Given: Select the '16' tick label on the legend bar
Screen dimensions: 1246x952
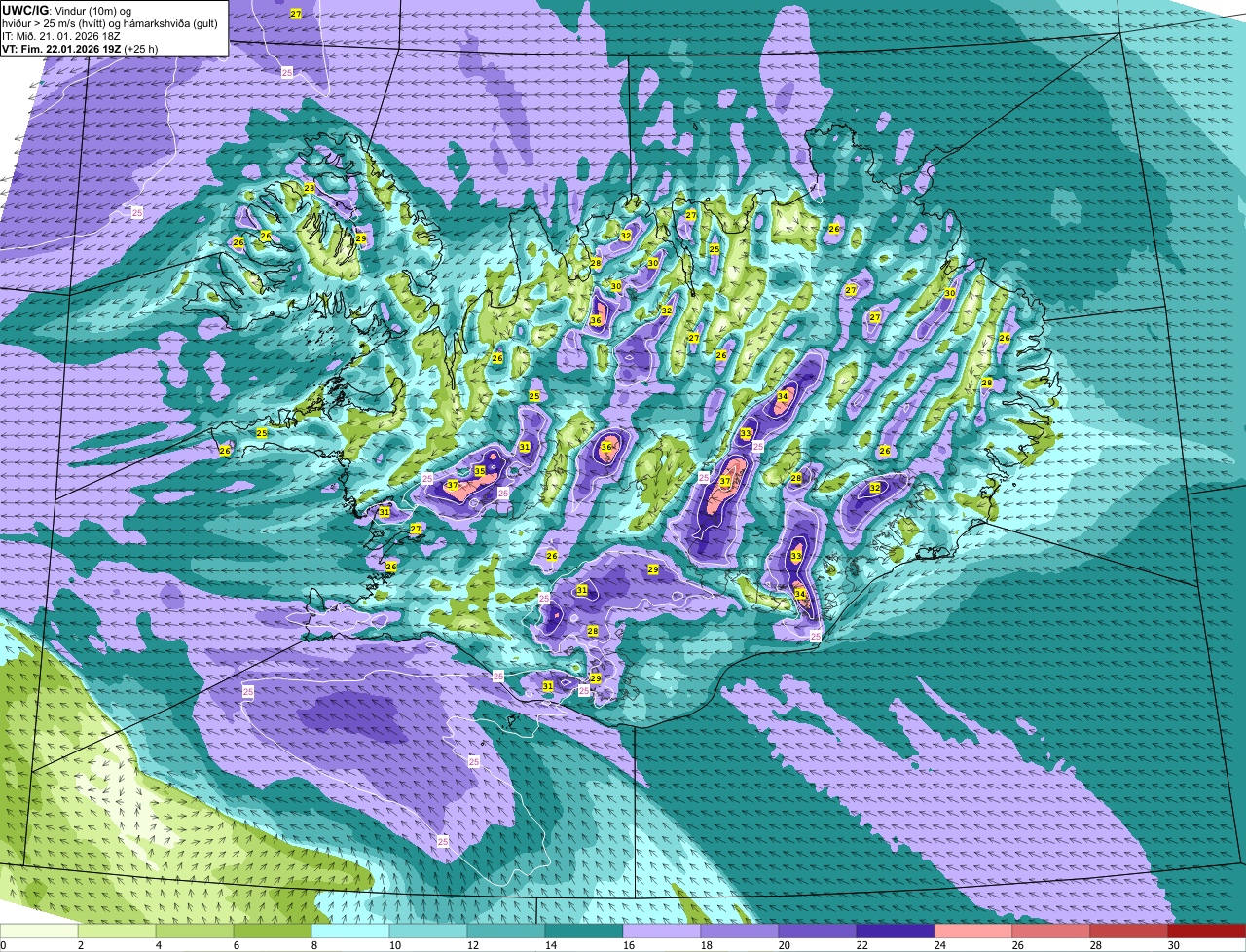Looking at the screenshot, I should point(630,945).
